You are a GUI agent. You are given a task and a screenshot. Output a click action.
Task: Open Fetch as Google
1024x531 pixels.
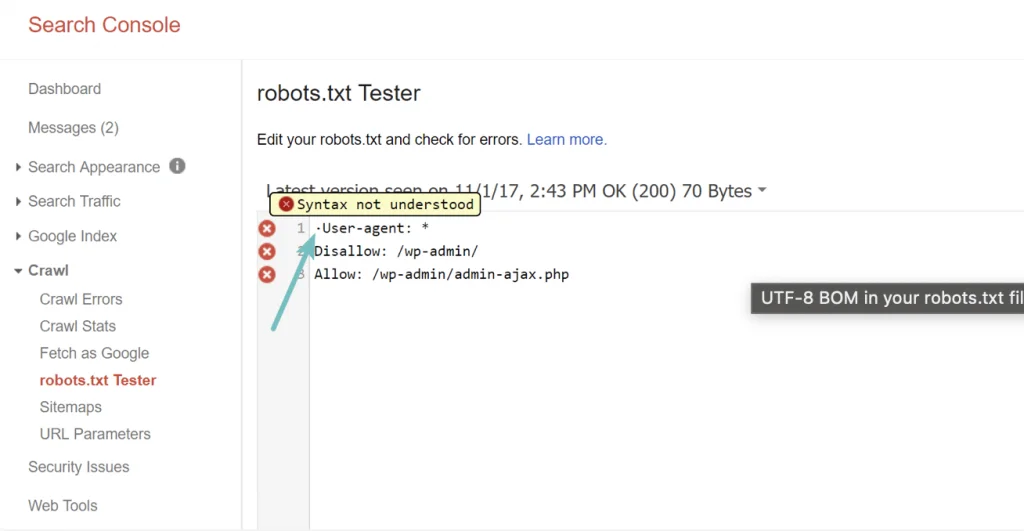click(x=94, y=353)
